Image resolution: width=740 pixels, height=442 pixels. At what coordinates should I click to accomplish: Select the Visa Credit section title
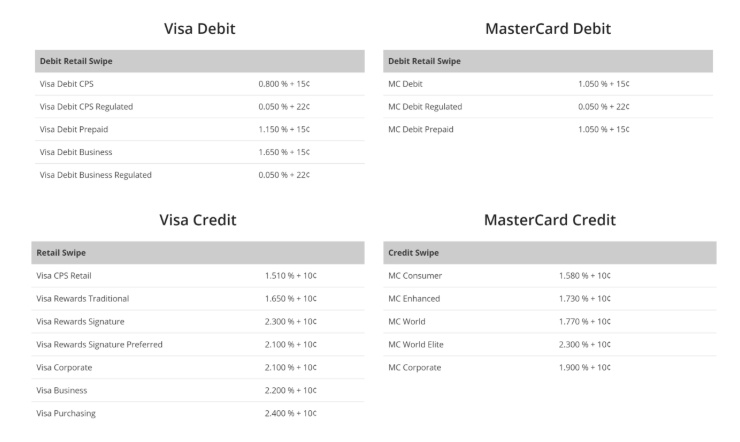click(198, 220)
